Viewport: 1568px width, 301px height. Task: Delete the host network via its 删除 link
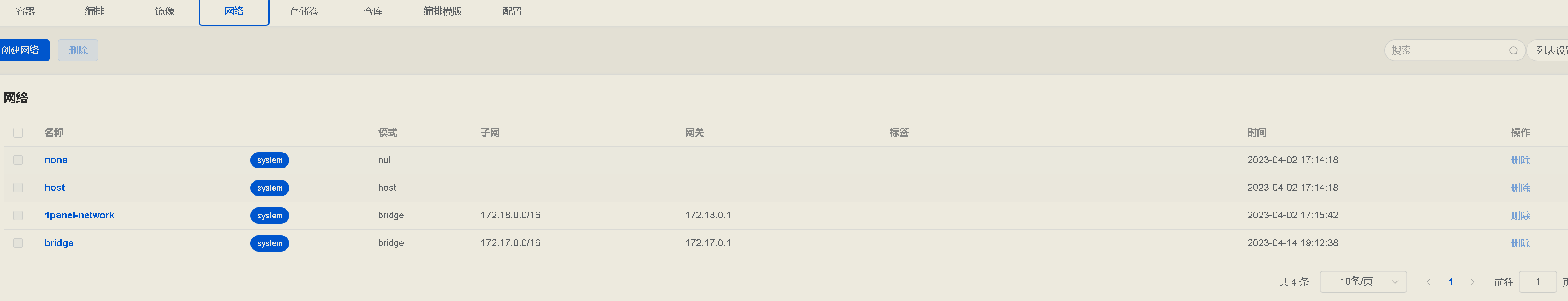[1521, 188]
